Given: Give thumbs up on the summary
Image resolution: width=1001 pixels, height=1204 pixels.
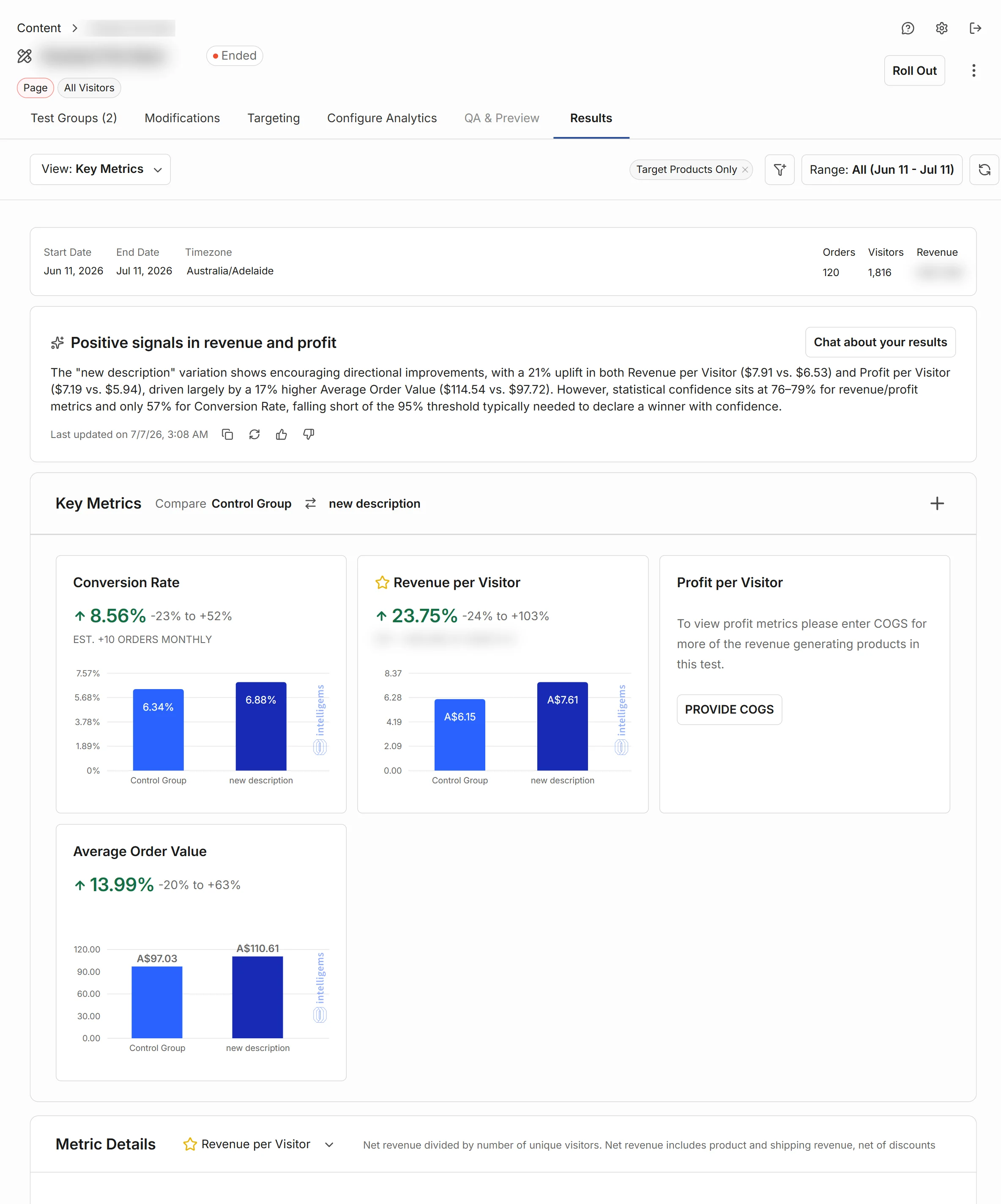Looking at the screenshot, I should tap(282, 434).
